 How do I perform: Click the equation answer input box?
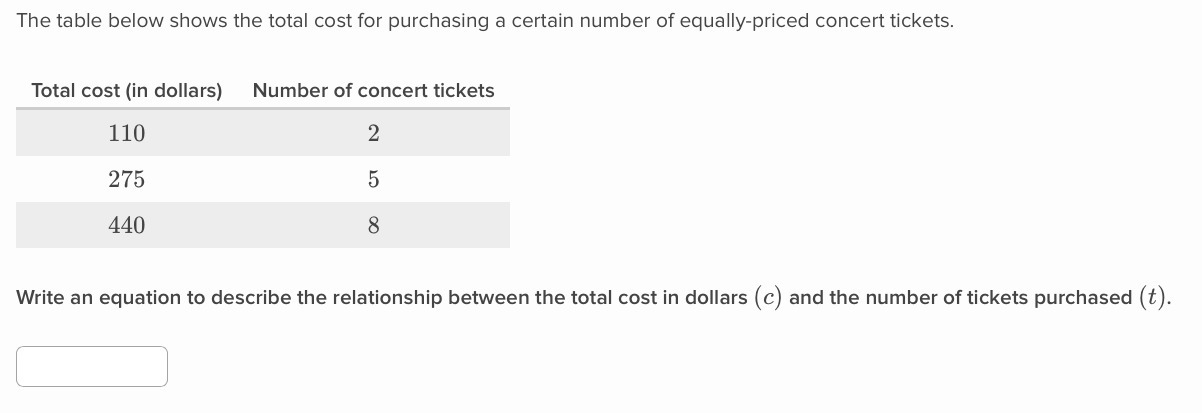point(92,366)
